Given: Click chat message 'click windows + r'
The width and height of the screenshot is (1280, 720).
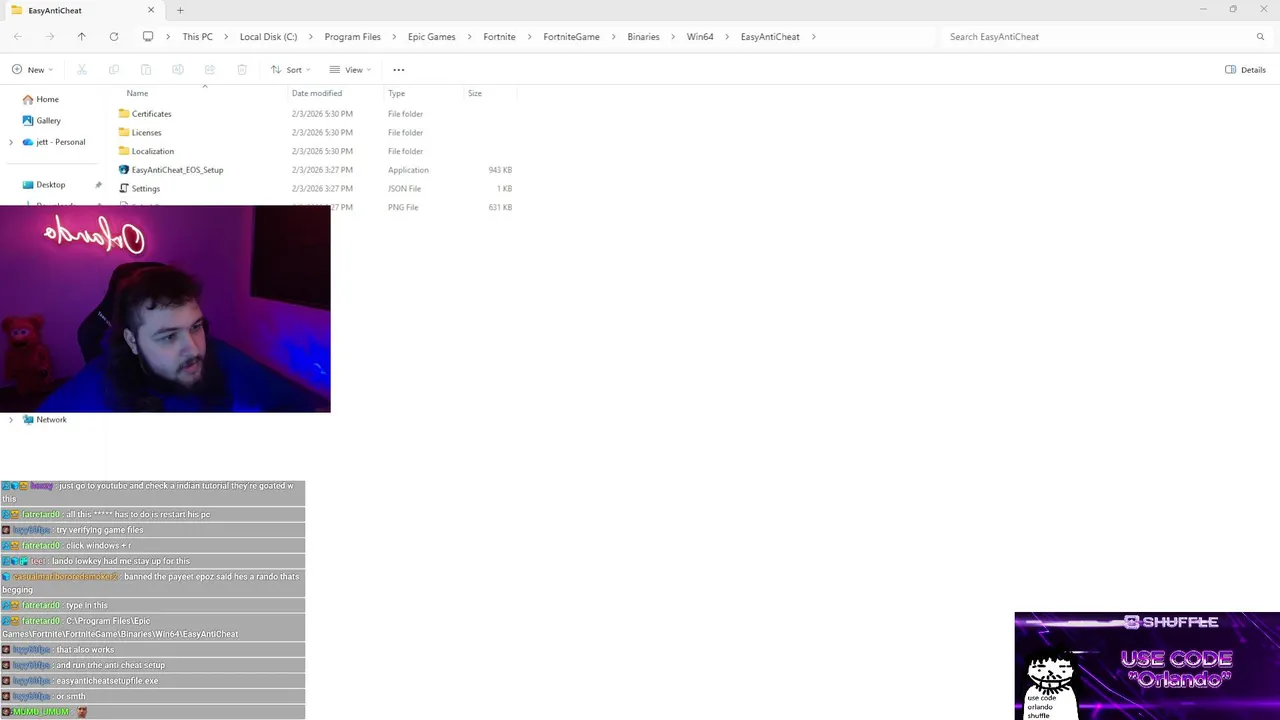Looking at the screenshot, I should click(98, 546).
